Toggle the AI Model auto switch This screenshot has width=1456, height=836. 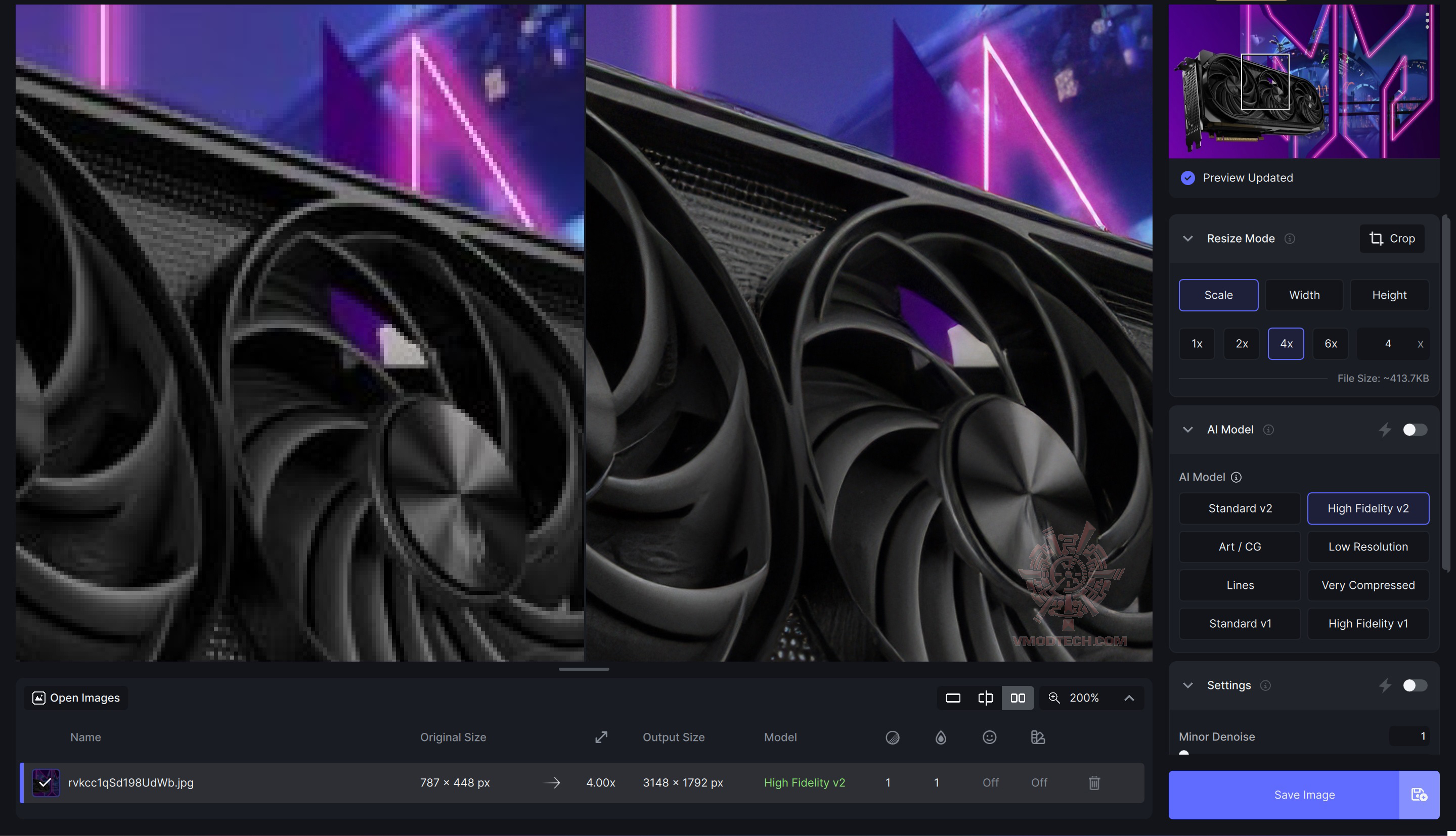tap(1414, 430)
